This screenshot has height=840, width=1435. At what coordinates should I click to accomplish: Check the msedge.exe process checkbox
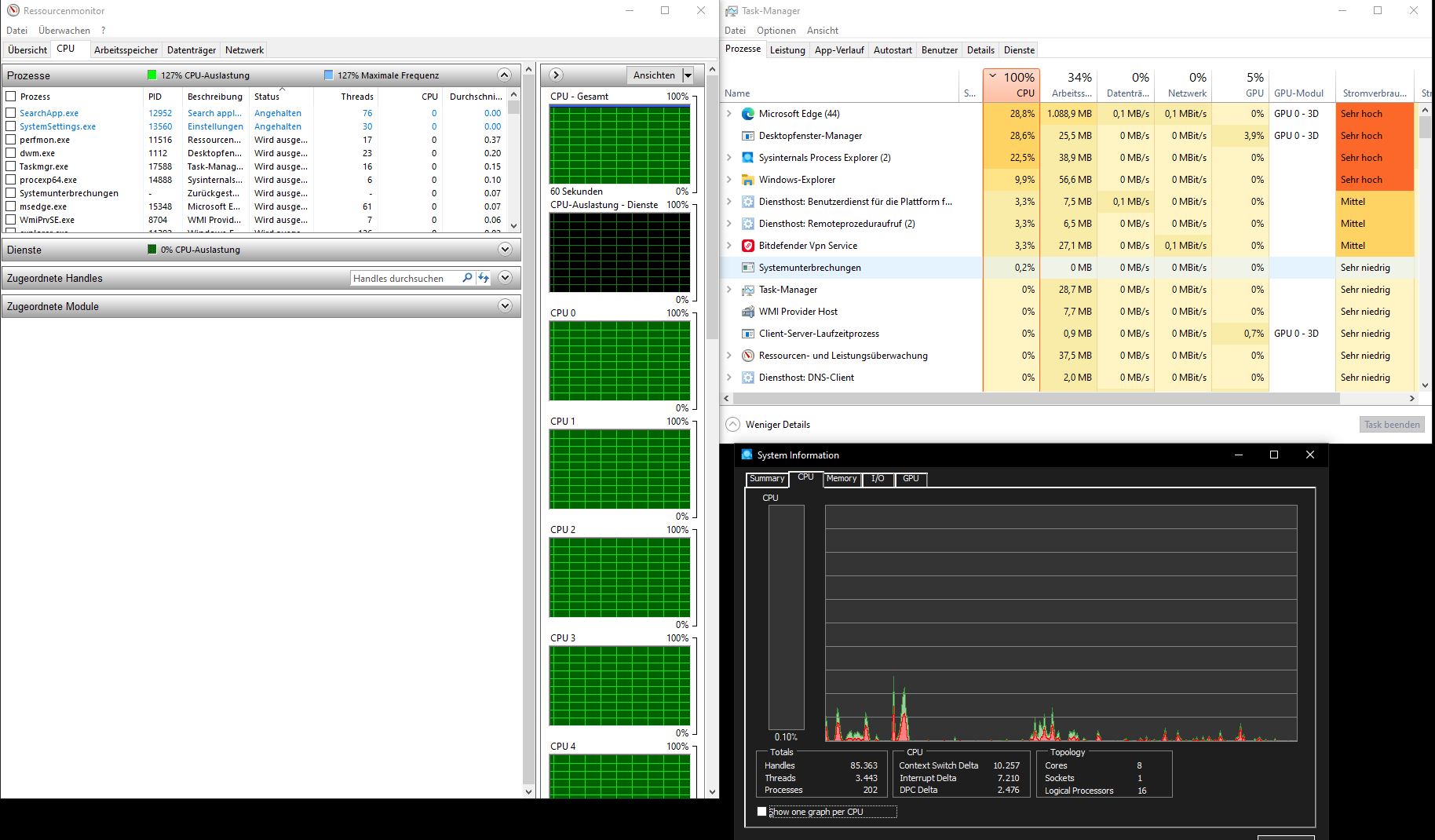click(x=11, y=206)
